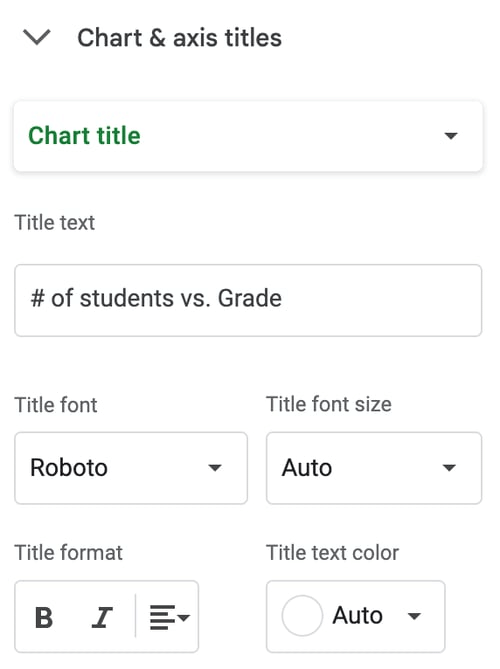
Task: Open the Title text color Auto dropdown
Action: tap(355, 616)
